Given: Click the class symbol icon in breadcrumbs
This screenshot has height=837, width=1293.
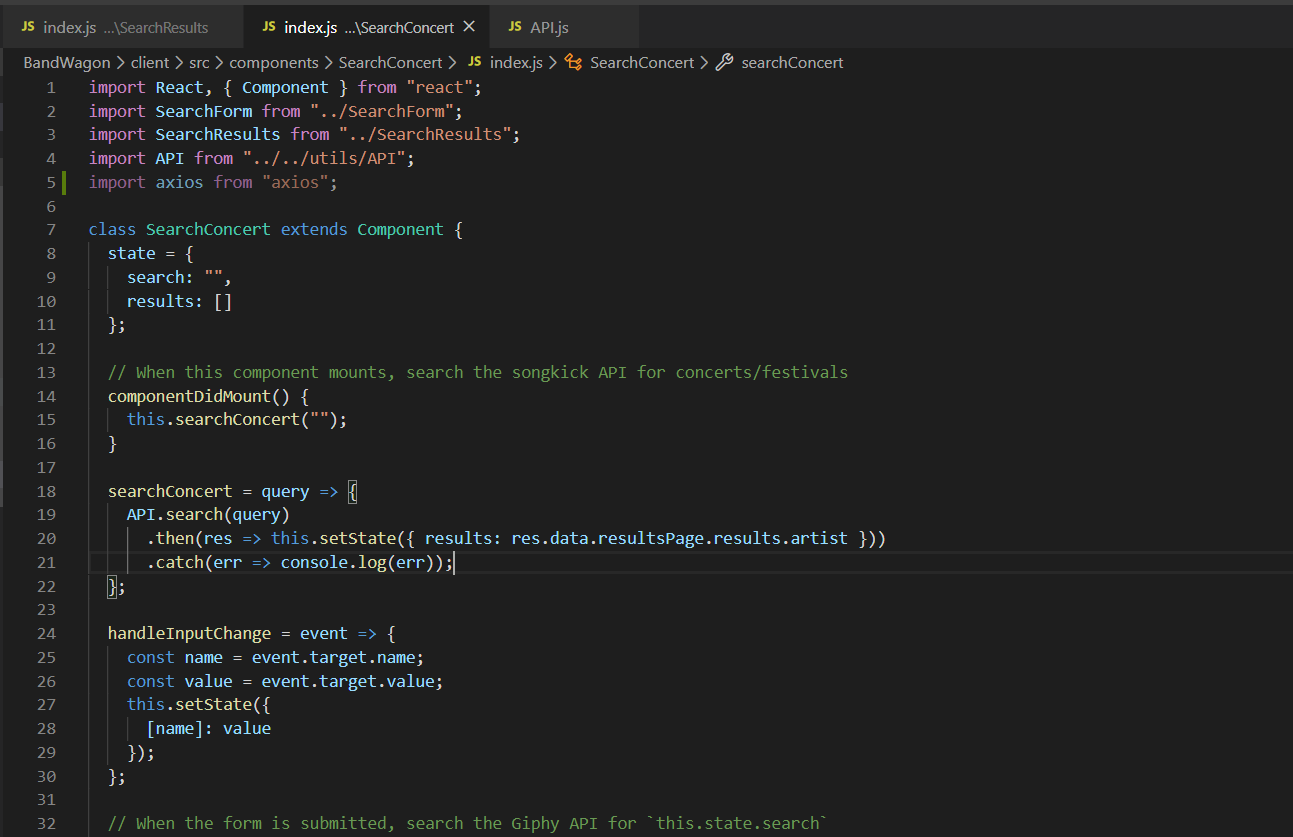Looking at the screenshot, I should click(x=574, y=62).
